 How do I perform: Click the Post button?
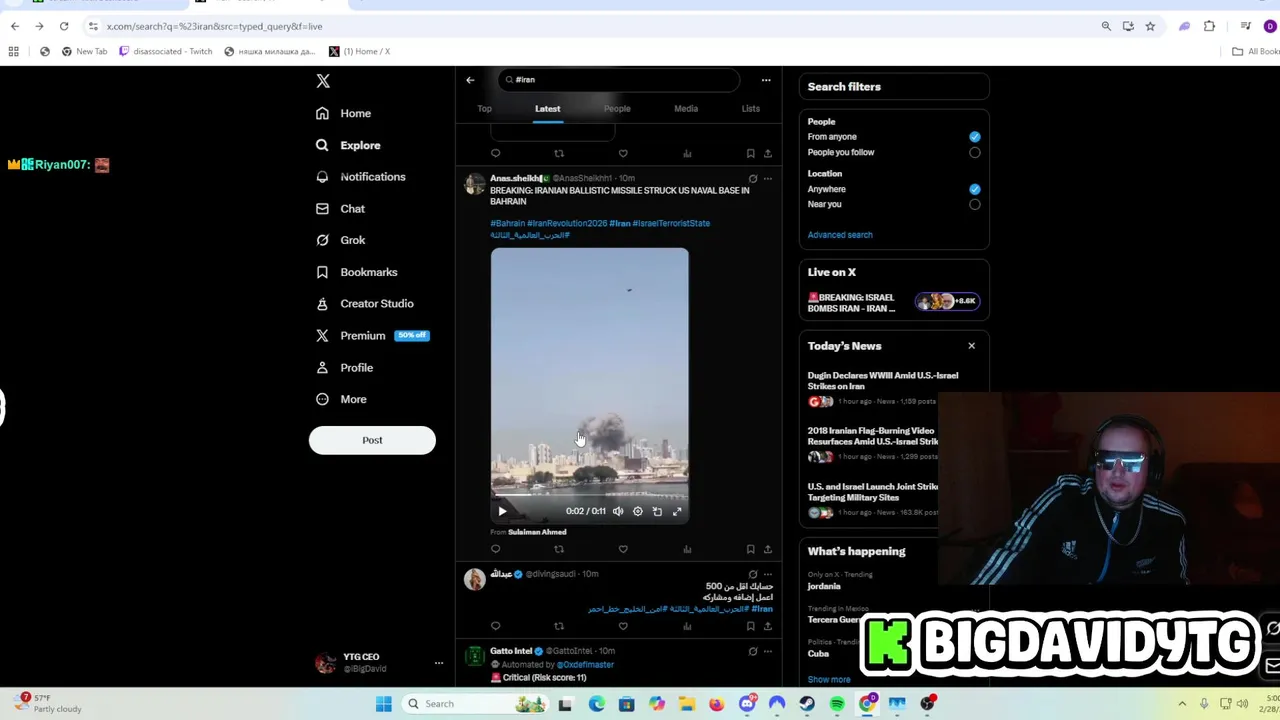[x=372, y=440]
